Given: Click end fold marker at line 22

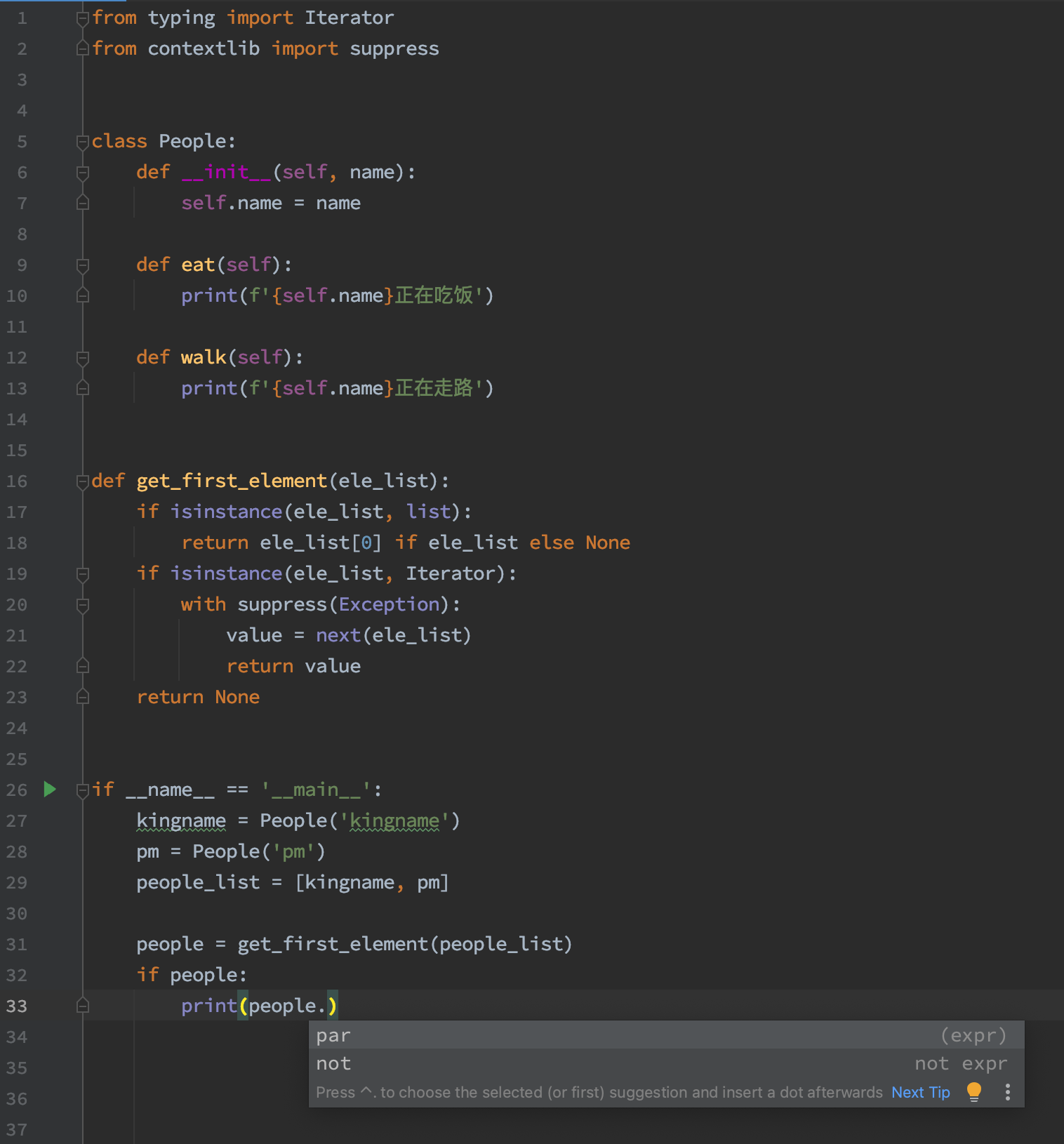Looking at the screenshot, I should pyautogui.click(x=82, y=666).
